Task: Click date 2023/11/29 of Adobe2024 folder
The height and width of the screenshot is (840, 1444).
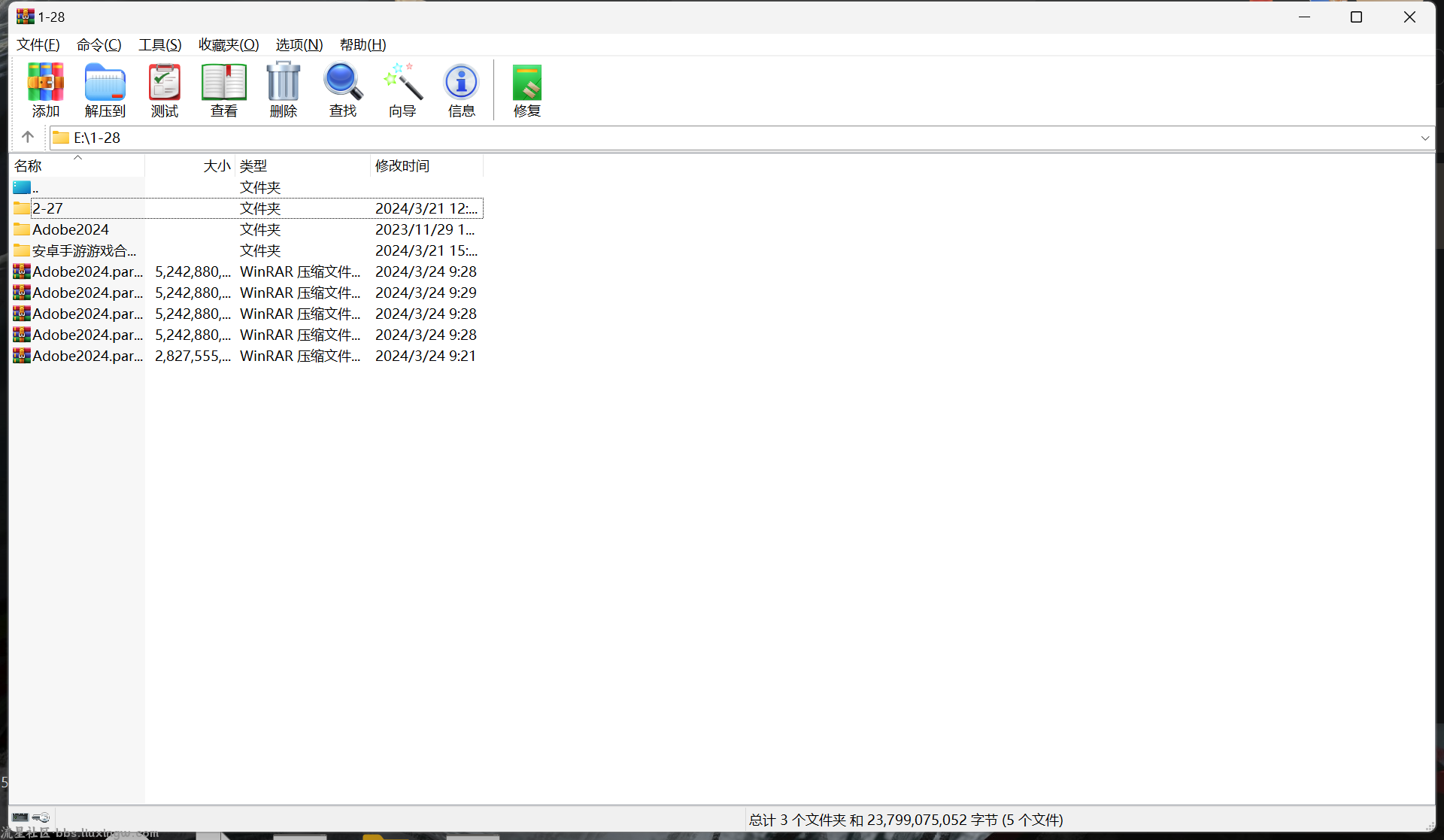Action: pos(425,229)
